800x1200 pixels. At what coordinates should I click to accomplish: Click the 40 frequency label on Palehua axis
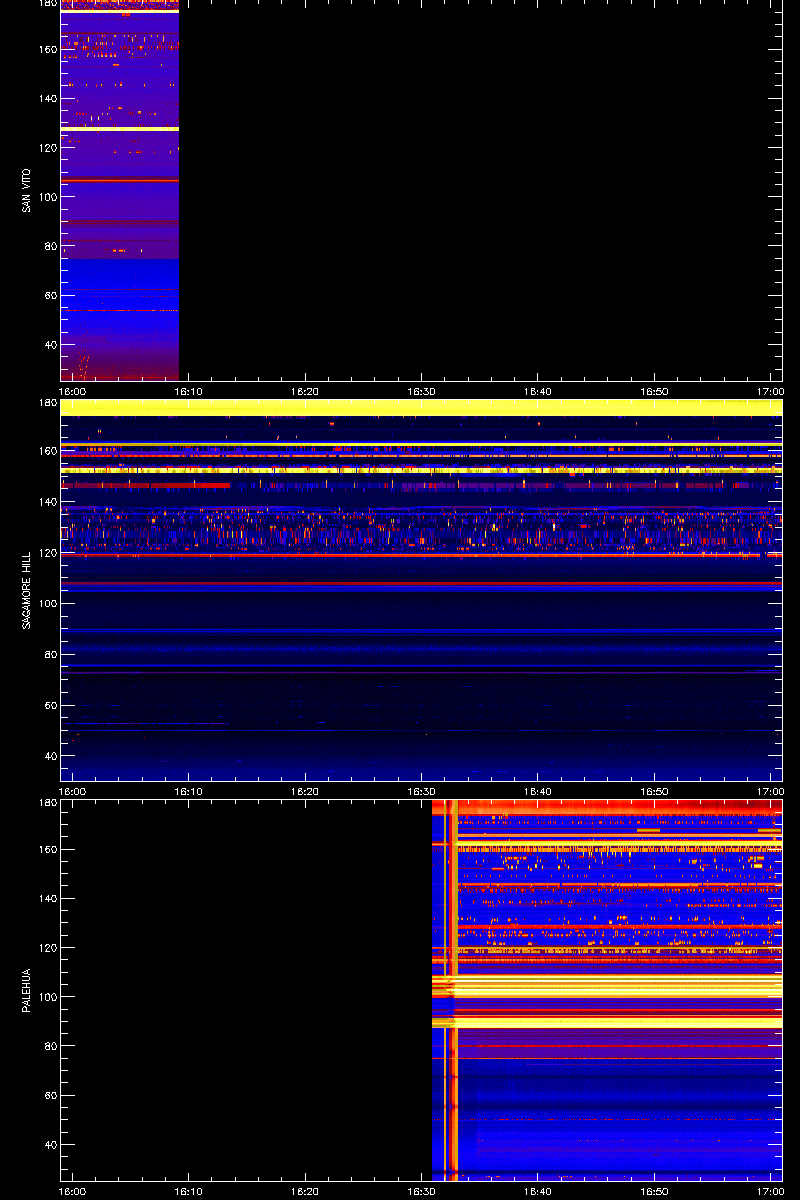(51, 1144)
